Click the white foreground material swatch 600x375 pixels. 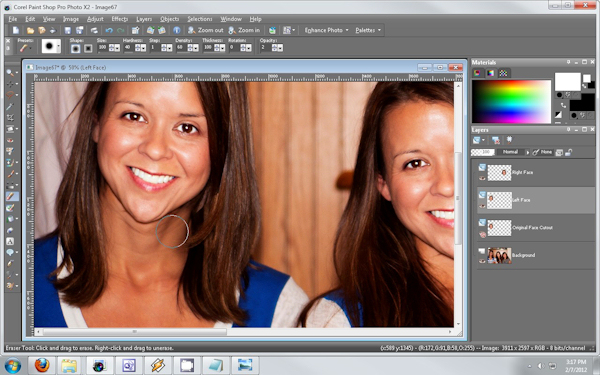(567, 82)
